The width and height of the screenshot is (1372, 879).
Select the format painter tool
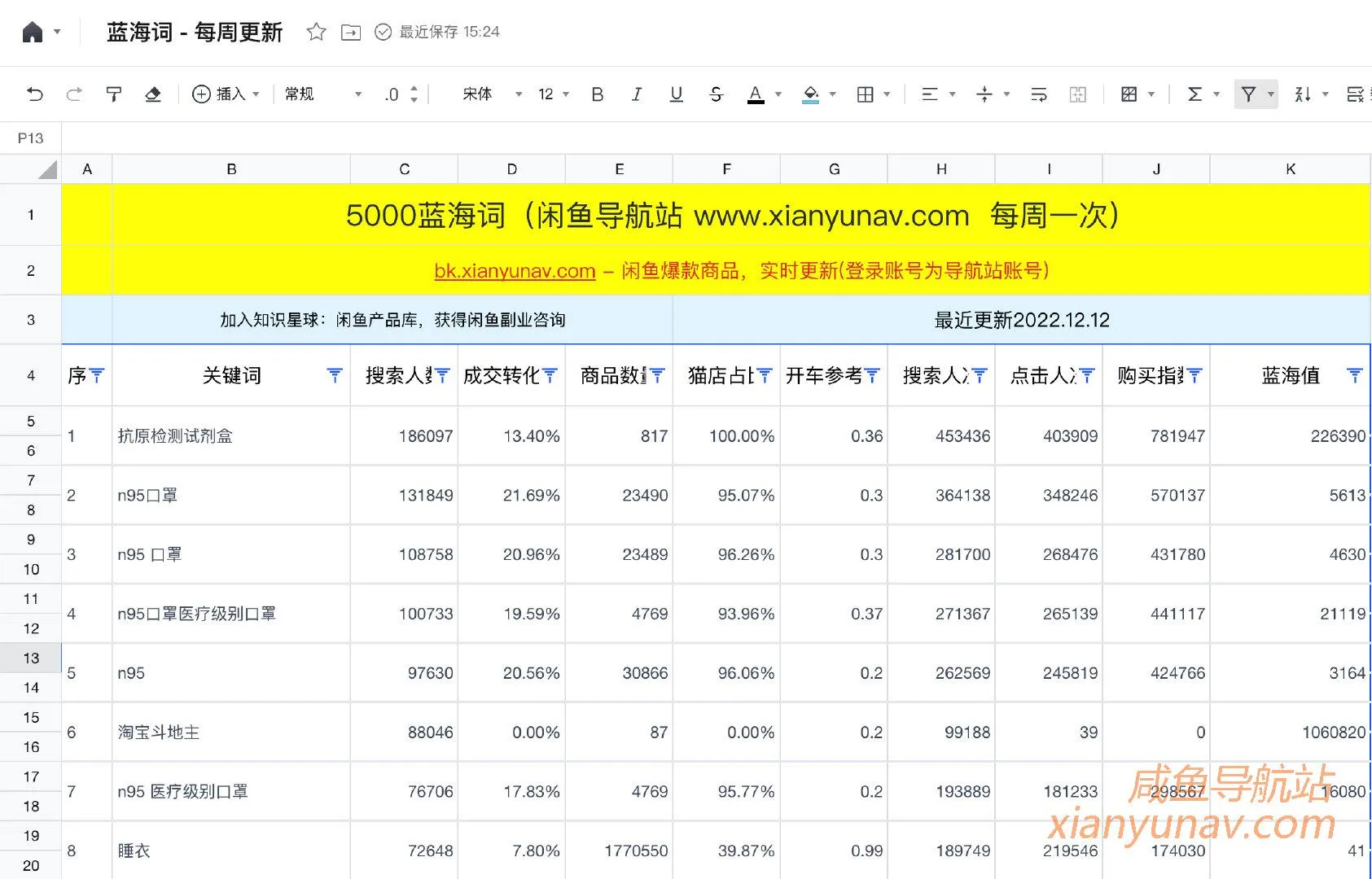(x=113, y=94)
